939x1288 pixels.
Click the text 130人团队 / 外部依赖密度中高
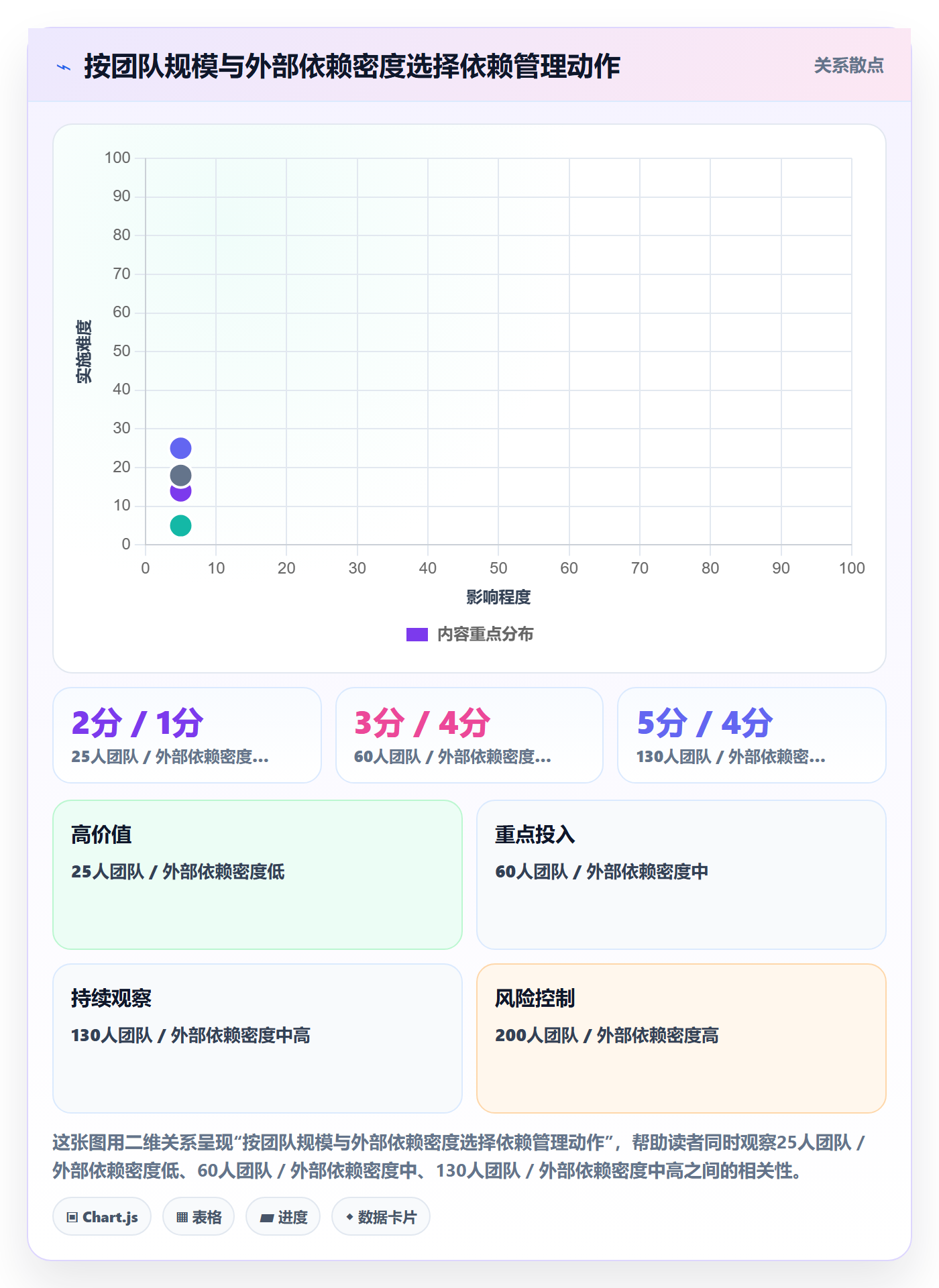pos(190,1035)
